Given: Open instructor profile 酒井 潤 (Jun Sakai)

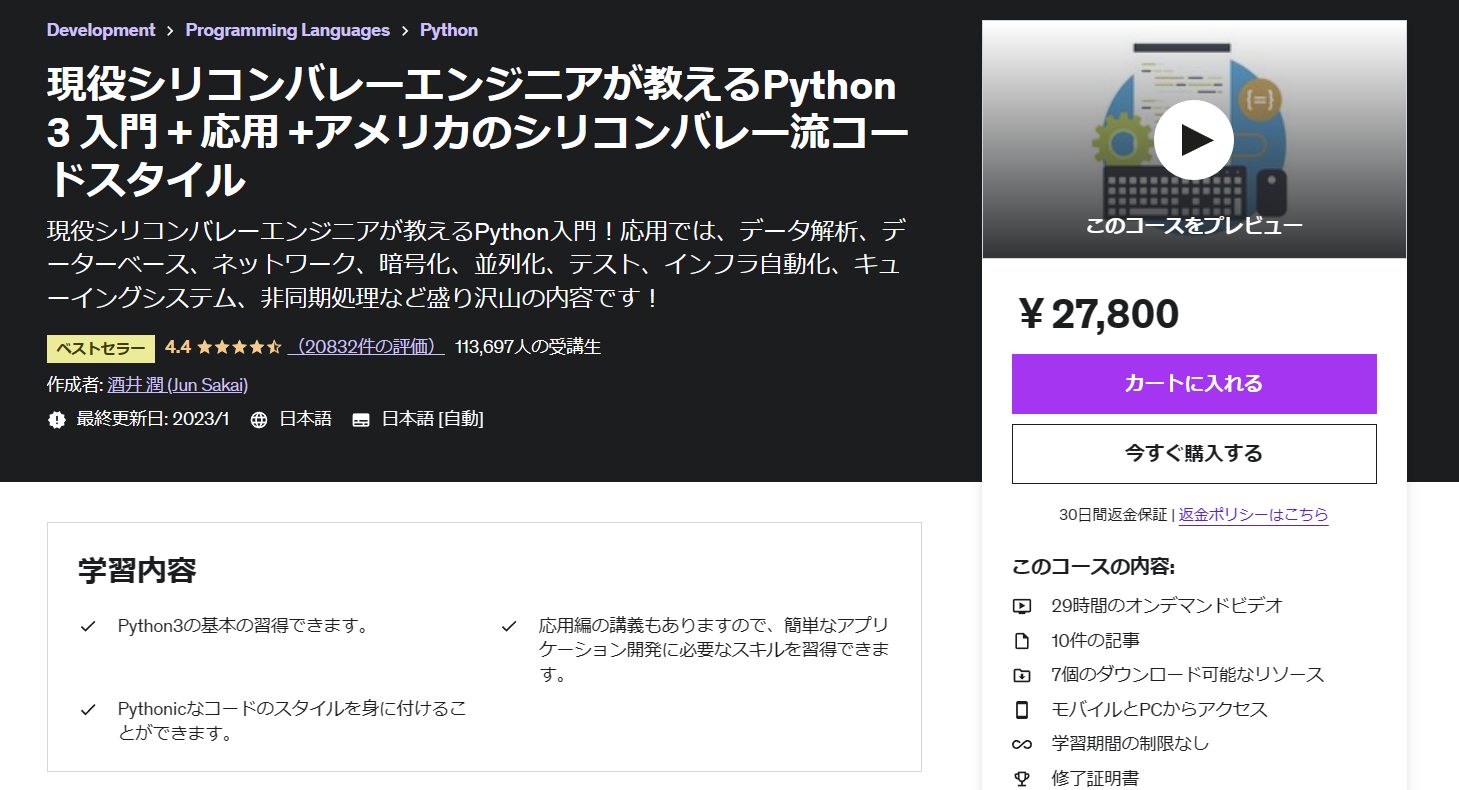Looking at the screenshot, I should tap(176, 384).
